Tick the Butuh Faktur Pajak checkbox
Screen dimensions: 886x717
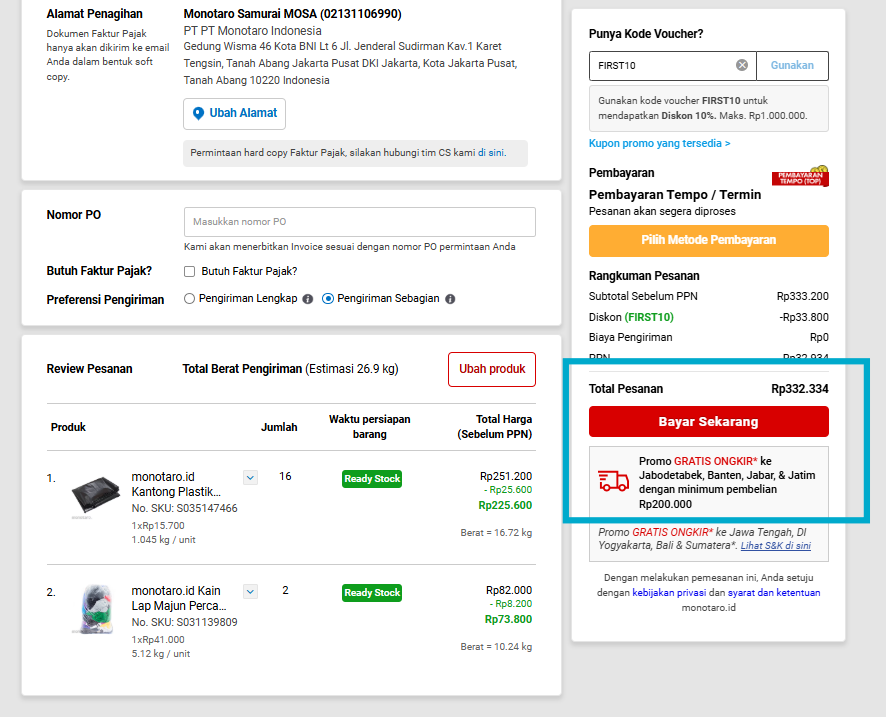[x=189, y=272]
